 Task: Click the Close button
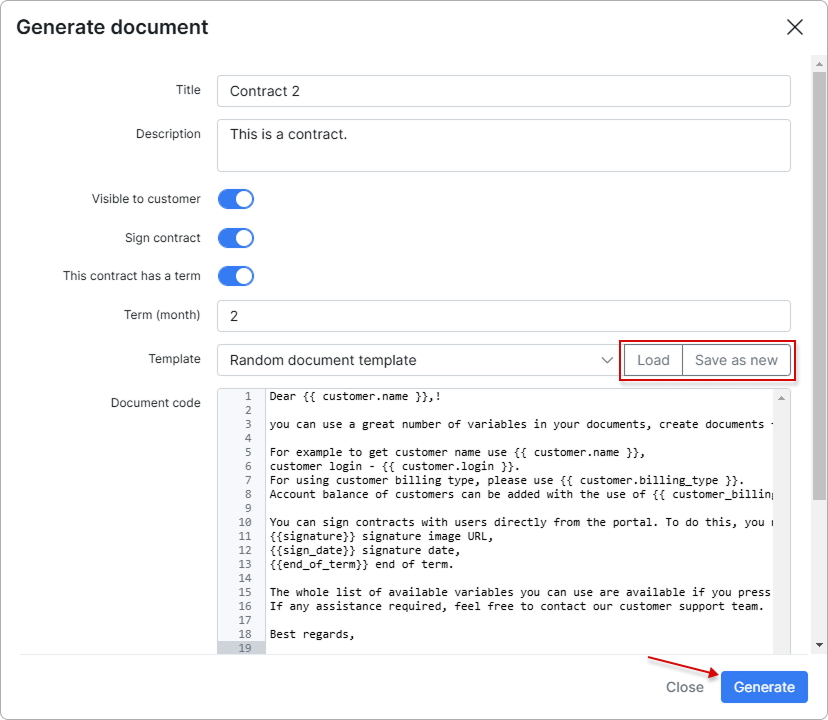coord(684,687)
